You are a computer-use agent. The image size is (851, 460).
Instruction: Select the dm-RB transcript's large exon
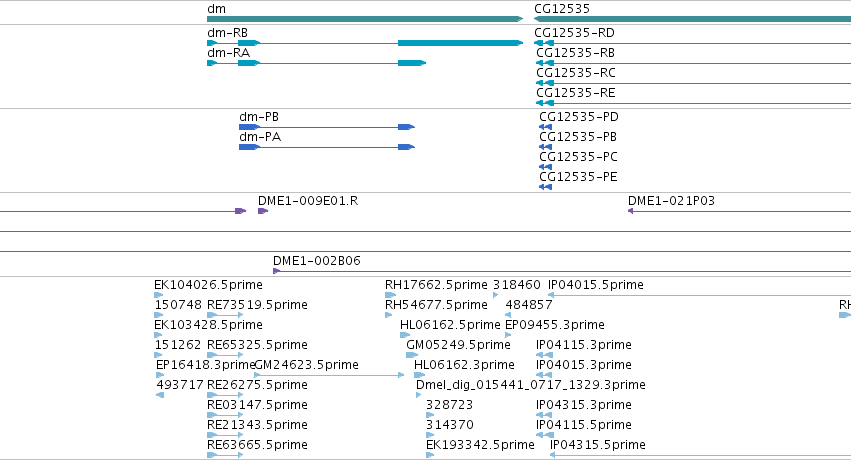(x=460, y=43)
